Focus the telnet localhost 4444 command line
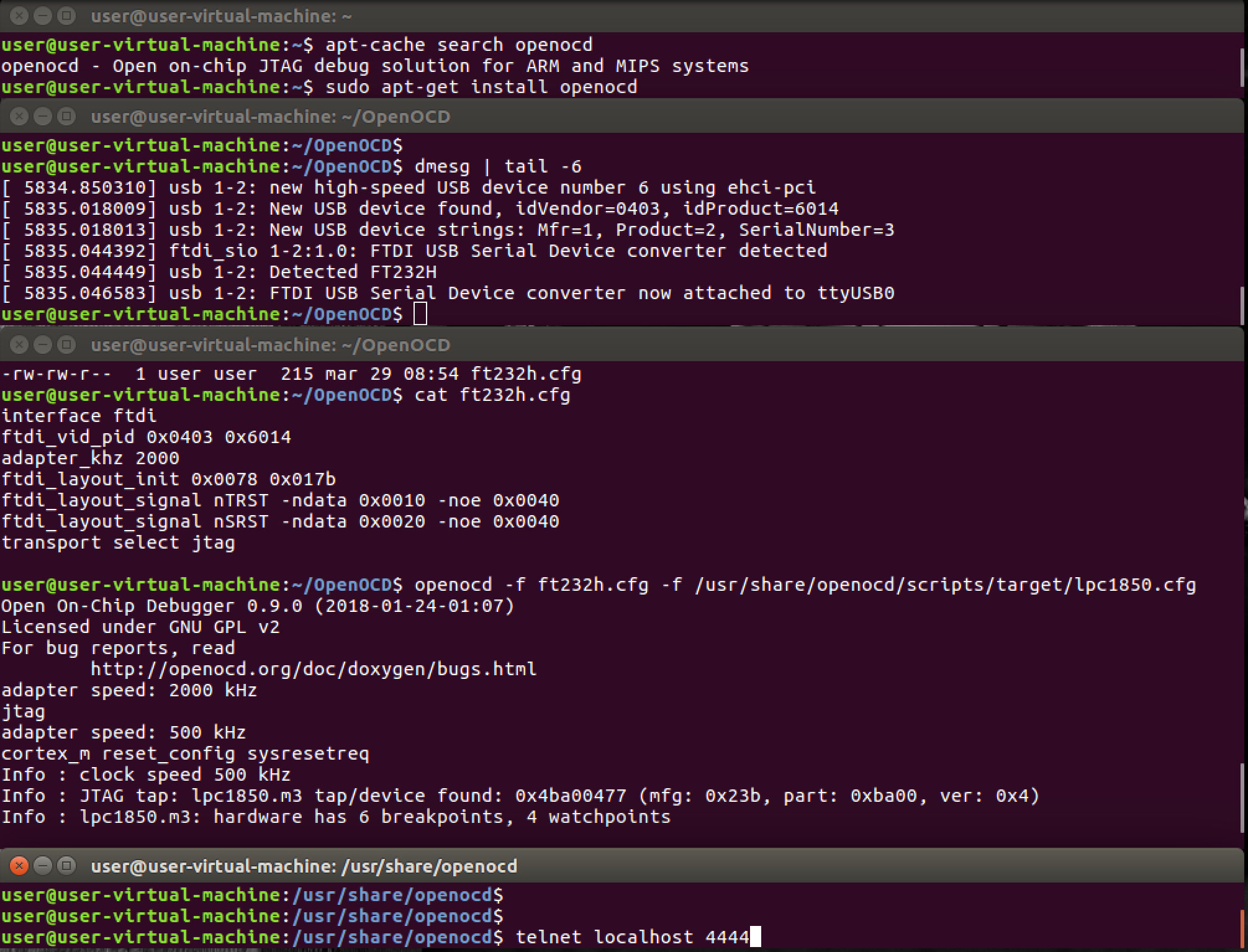Screen dimensions: 1248x952 (x=632, y=936)
